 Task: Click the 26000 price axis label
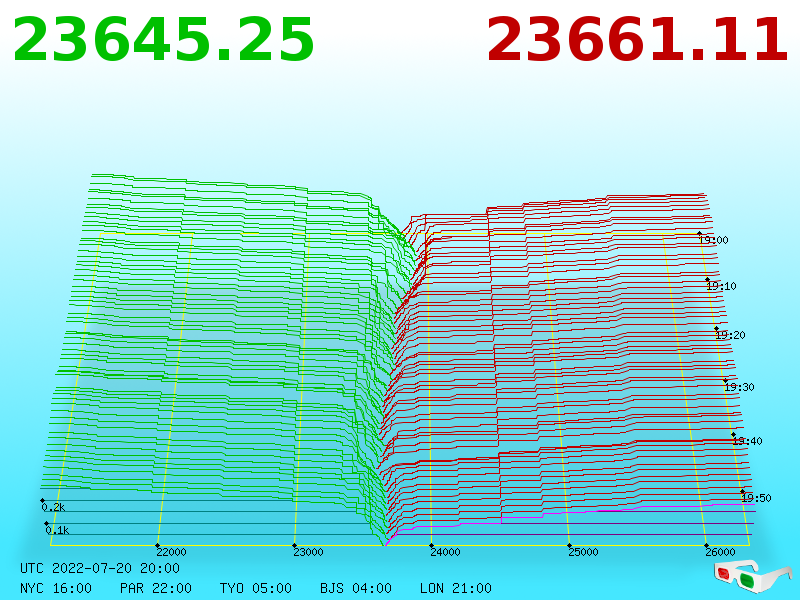coord(720,552)
